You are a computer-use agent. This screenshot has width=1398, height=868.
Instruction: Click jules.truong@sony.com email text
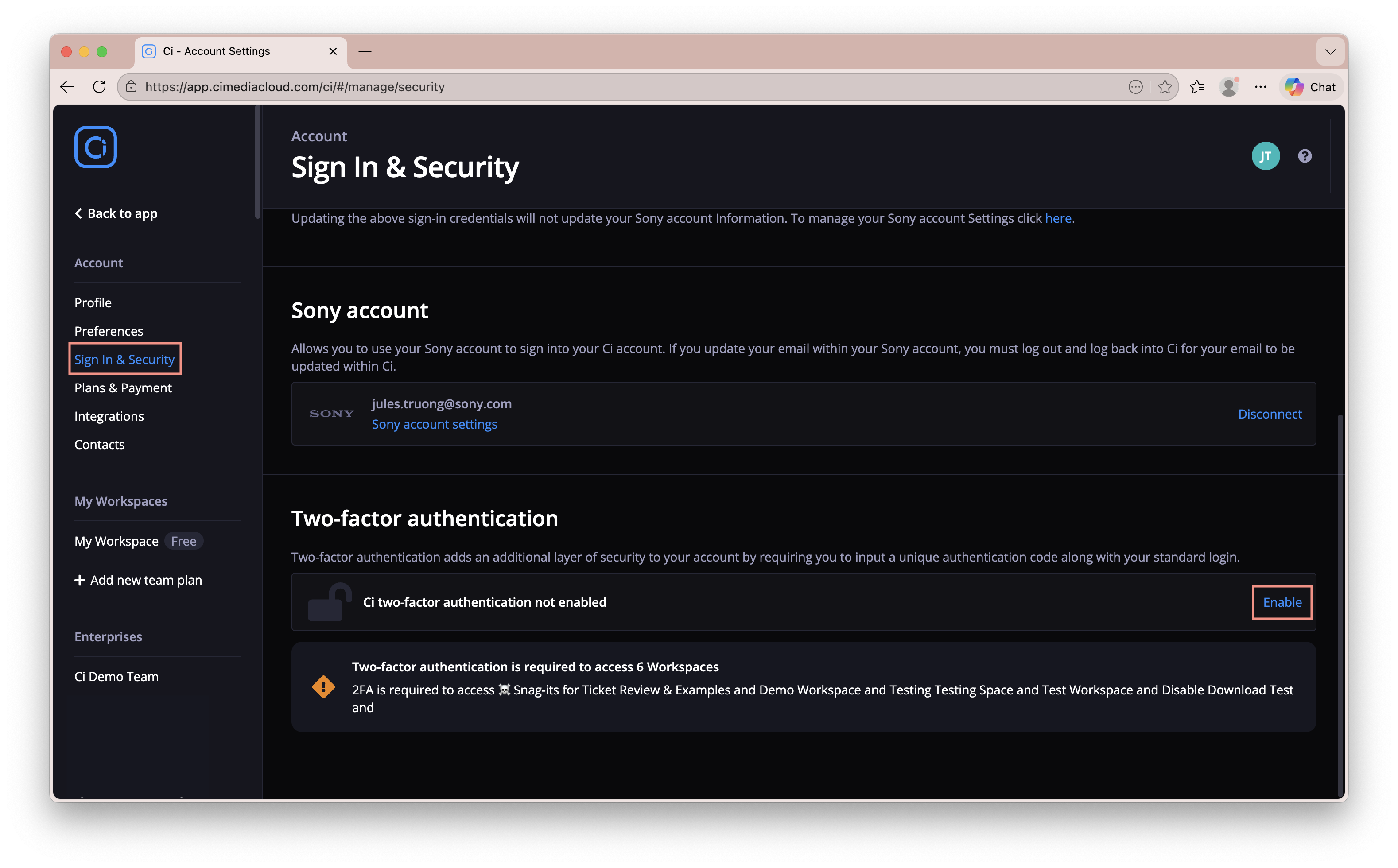(442, 403)
